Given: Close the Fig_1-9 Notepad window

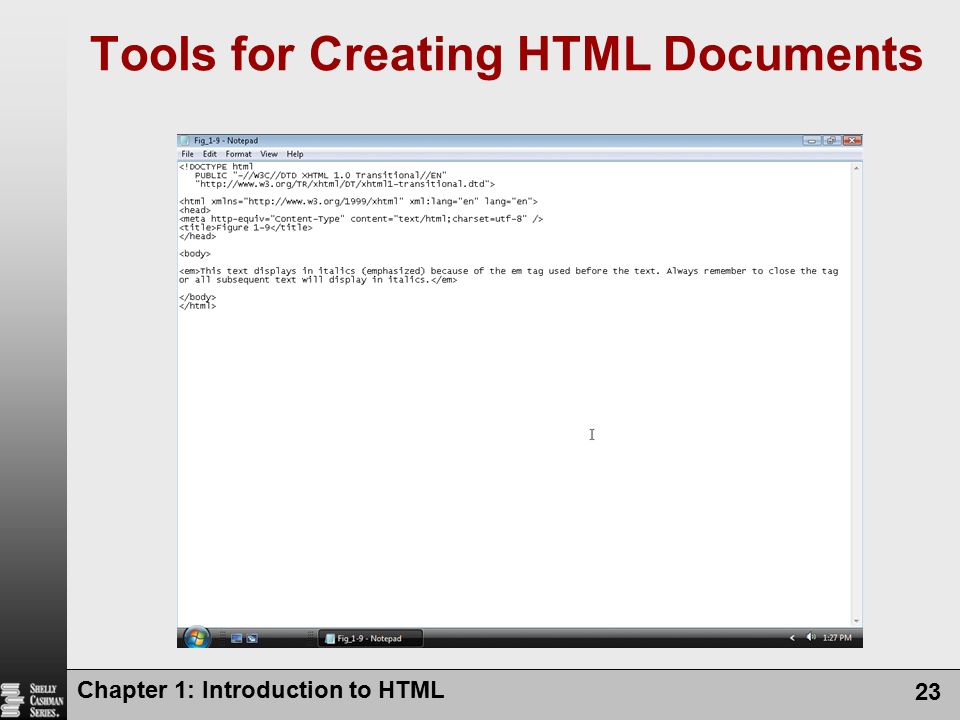Looking at the screenshot, I should pyautogui.click(x=852, y=140).
